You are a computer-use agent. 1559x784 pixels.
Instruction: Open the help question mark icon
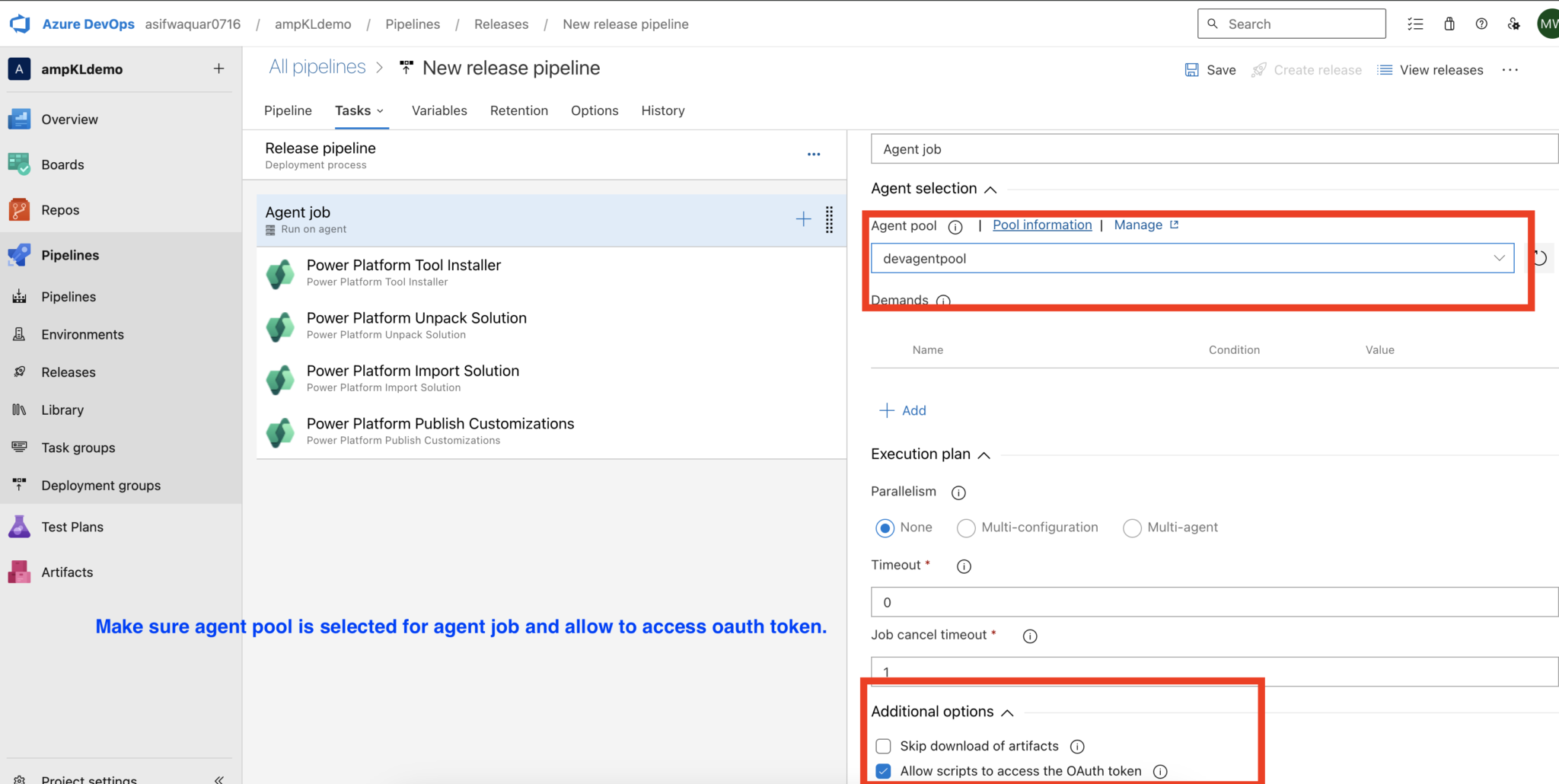coord(1481,24)
